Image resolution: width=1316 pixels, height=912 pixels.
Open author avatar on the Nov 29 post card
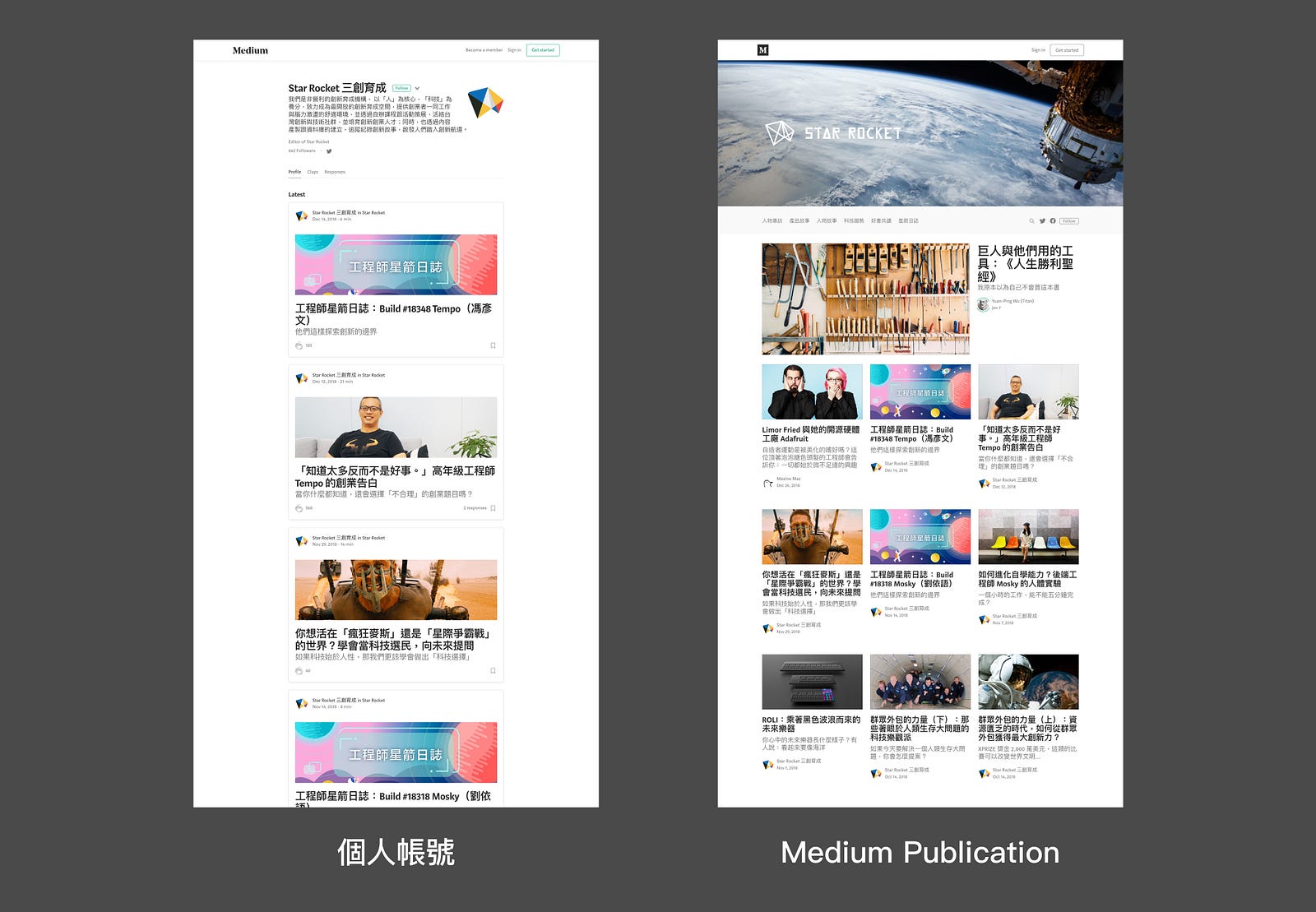302,541
